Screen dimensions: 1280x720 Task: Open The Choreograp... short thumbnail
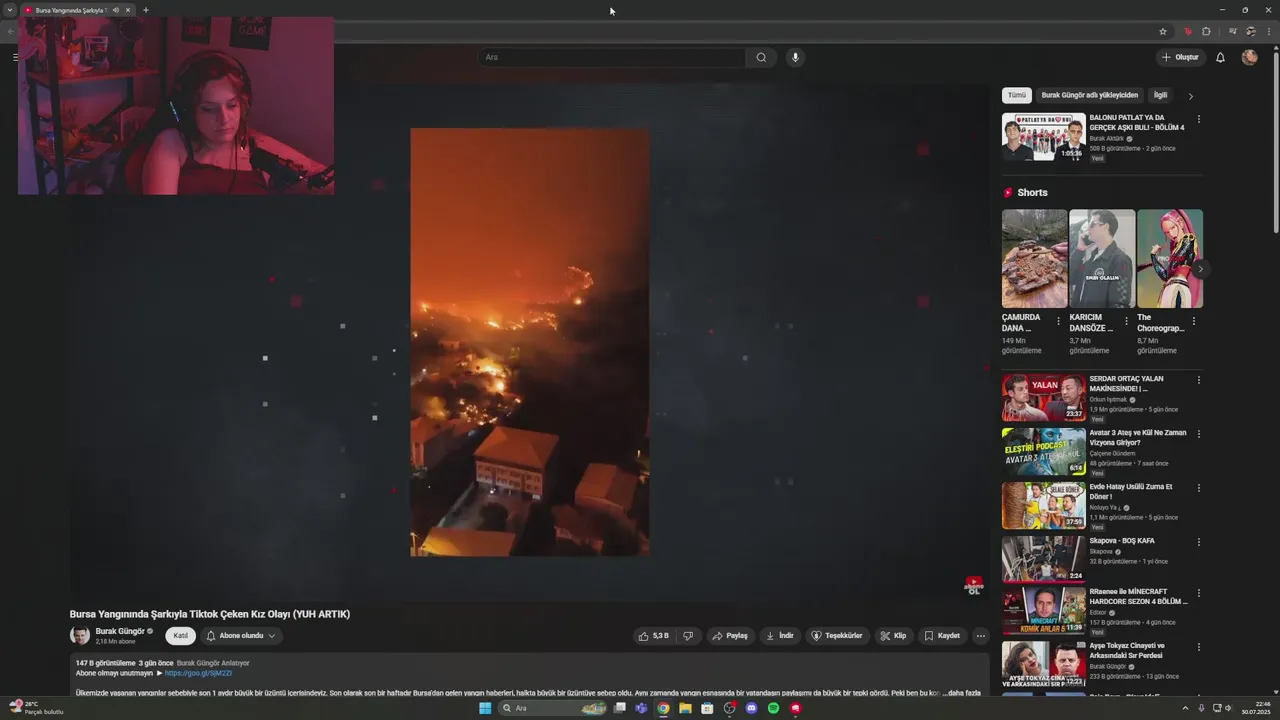pyautogui.click(x=1170, y=258)
